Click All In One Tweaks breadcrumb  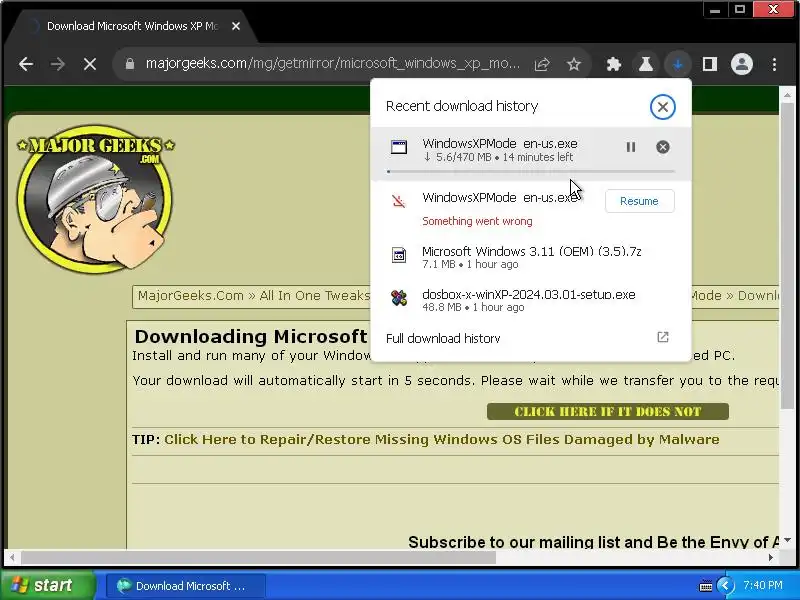click(x=314, y=296)
